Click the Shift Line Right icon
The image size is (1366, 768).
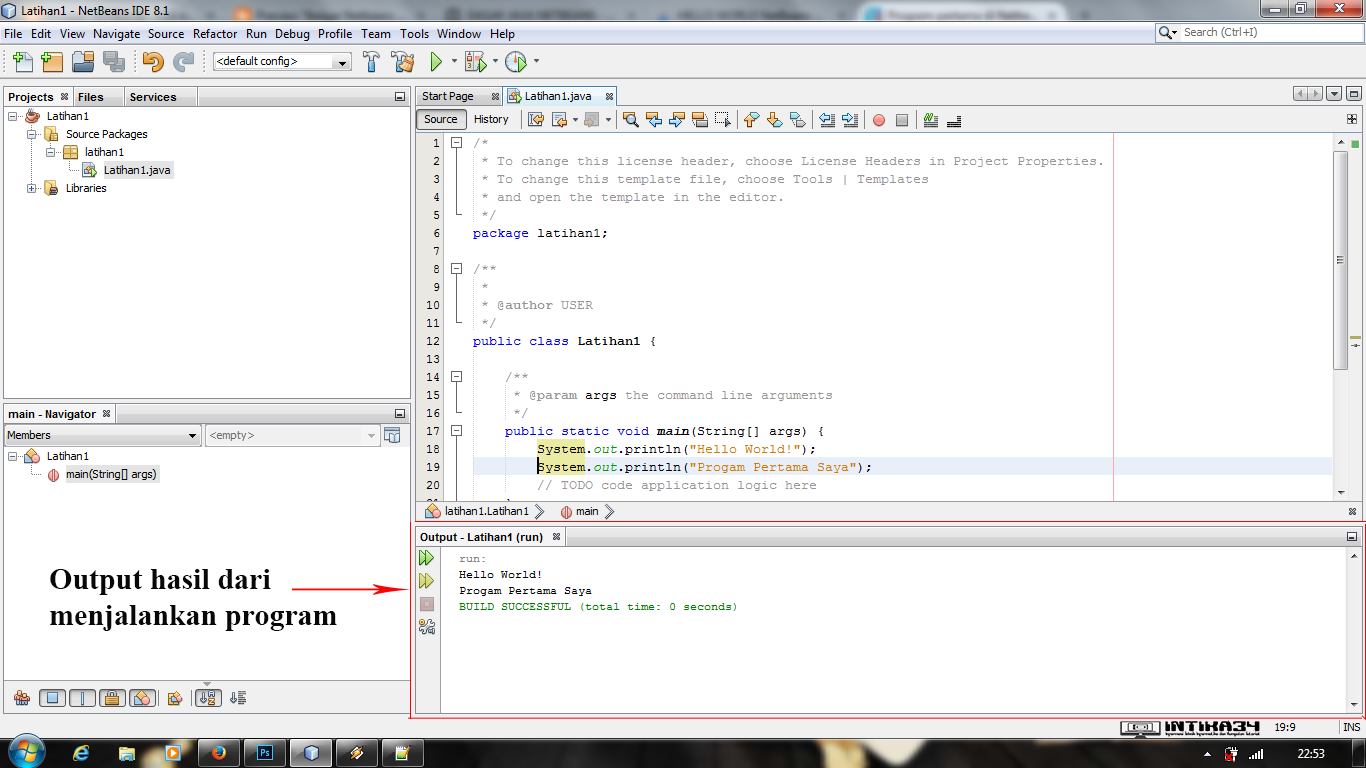coord(850,120)
